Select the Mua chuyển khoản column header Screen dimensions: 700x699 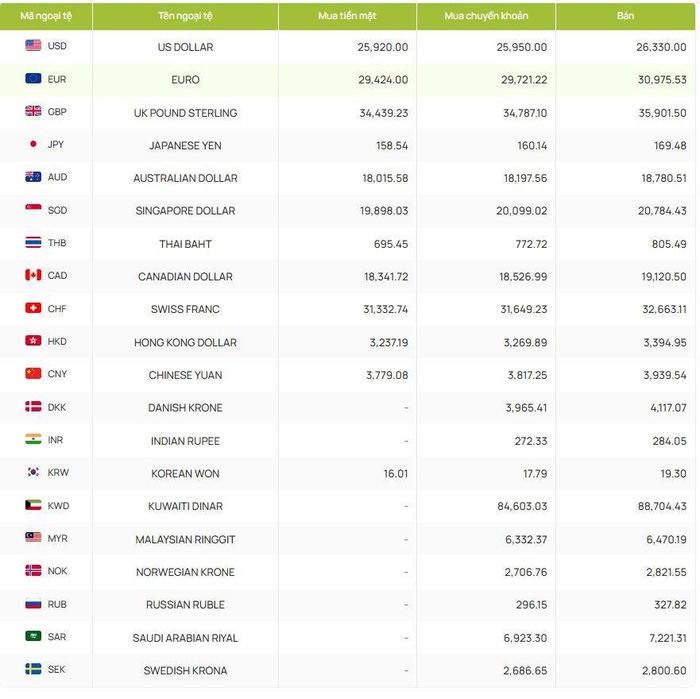486,16
